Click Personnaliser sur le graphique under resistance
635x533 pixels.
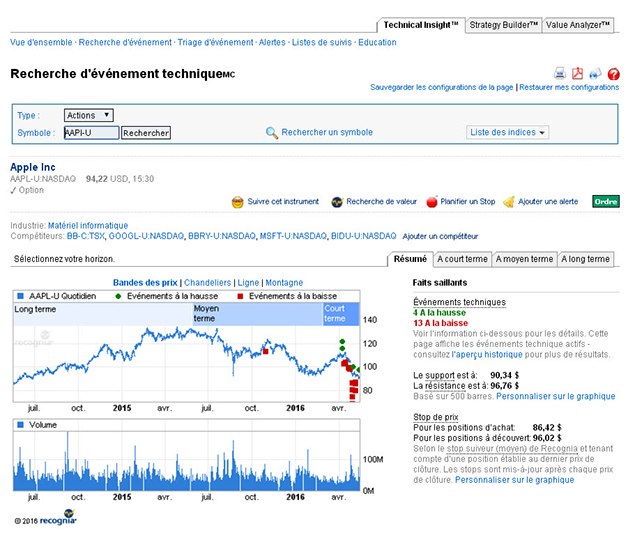[x=556, y=397]
